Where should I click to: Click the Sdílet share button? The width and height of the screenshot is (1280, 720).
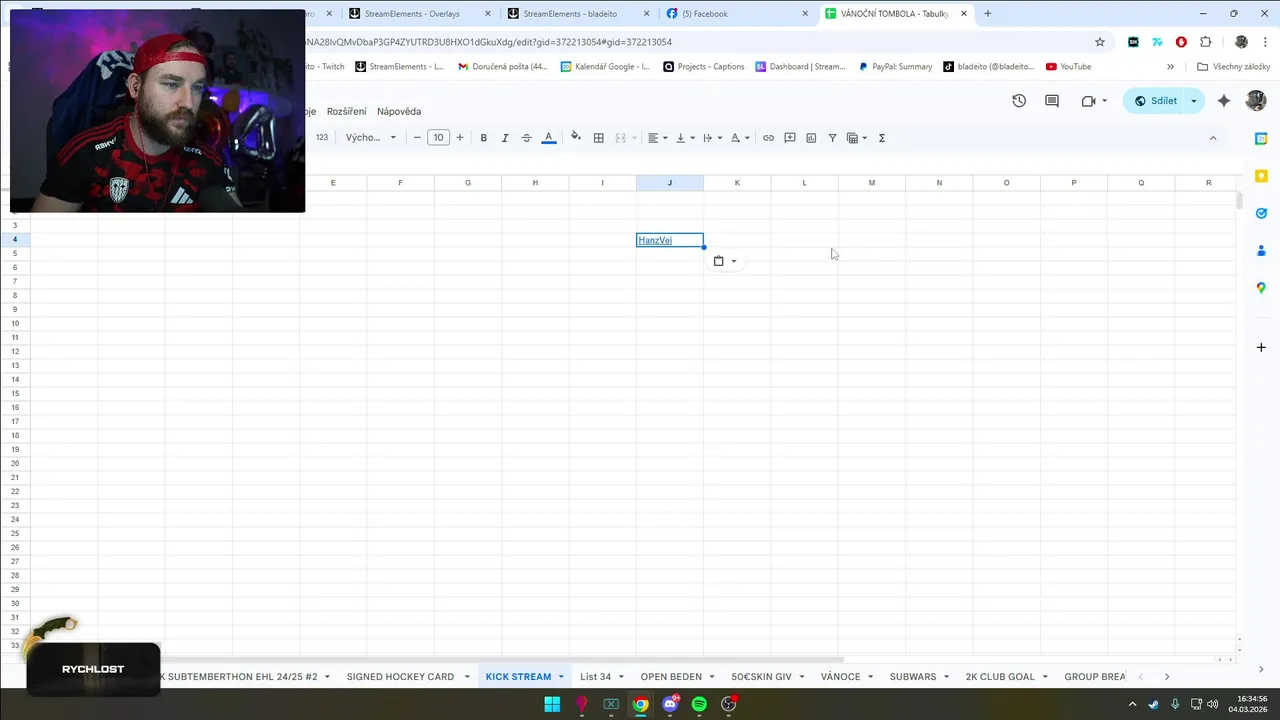1153,101
